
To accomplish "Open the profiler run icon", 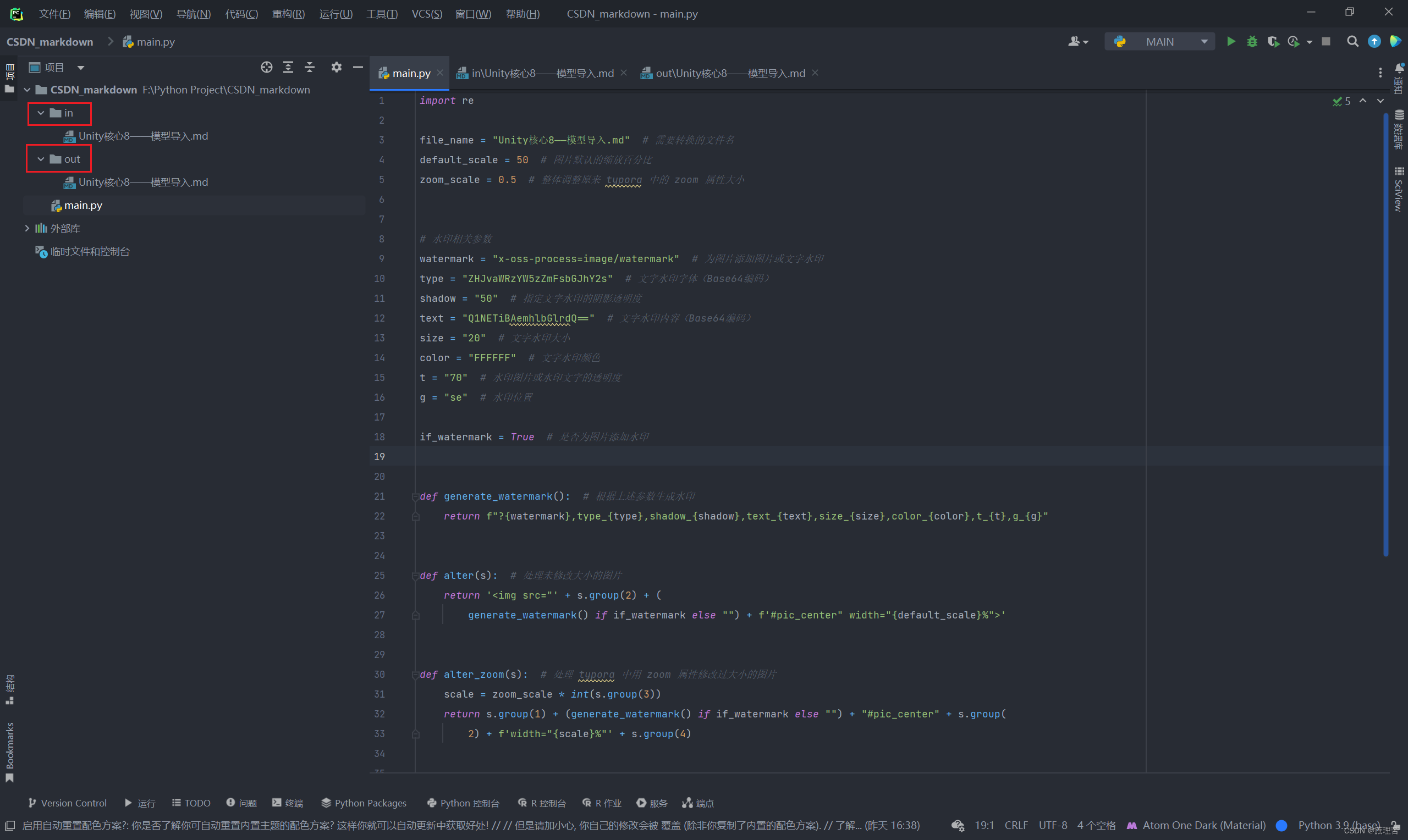I will click(x=1293, y=41).
